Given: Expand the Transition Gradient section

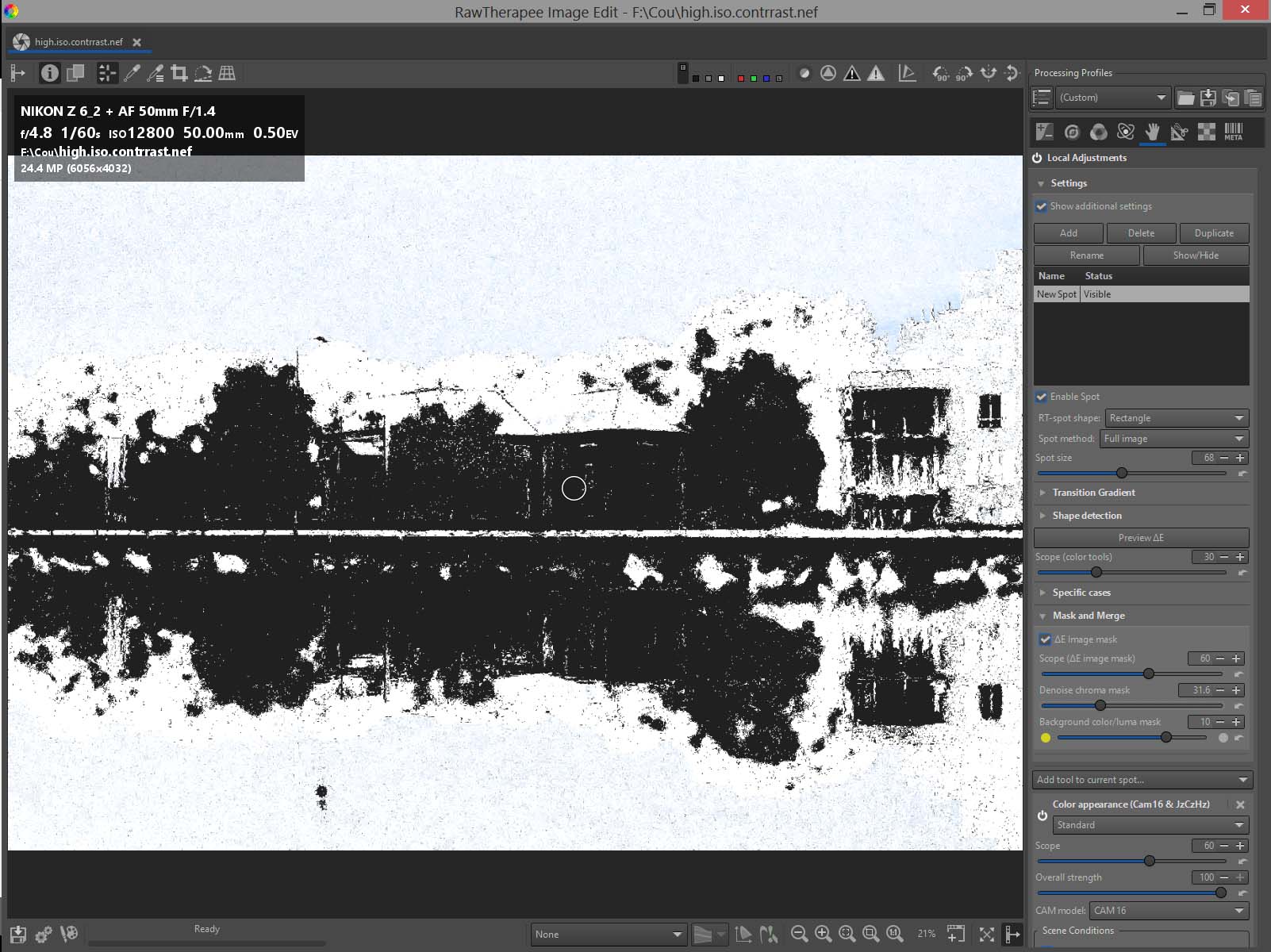Looking at the screenshot, I should 1093,493.
